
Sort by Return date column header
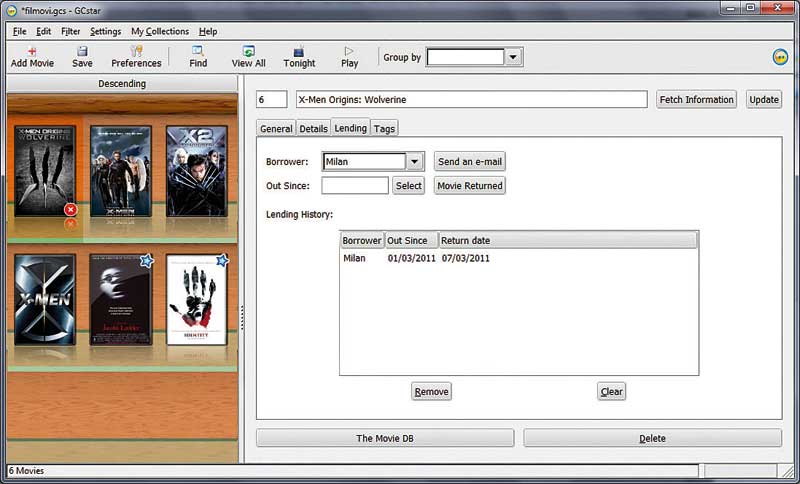tap(568, 240)
